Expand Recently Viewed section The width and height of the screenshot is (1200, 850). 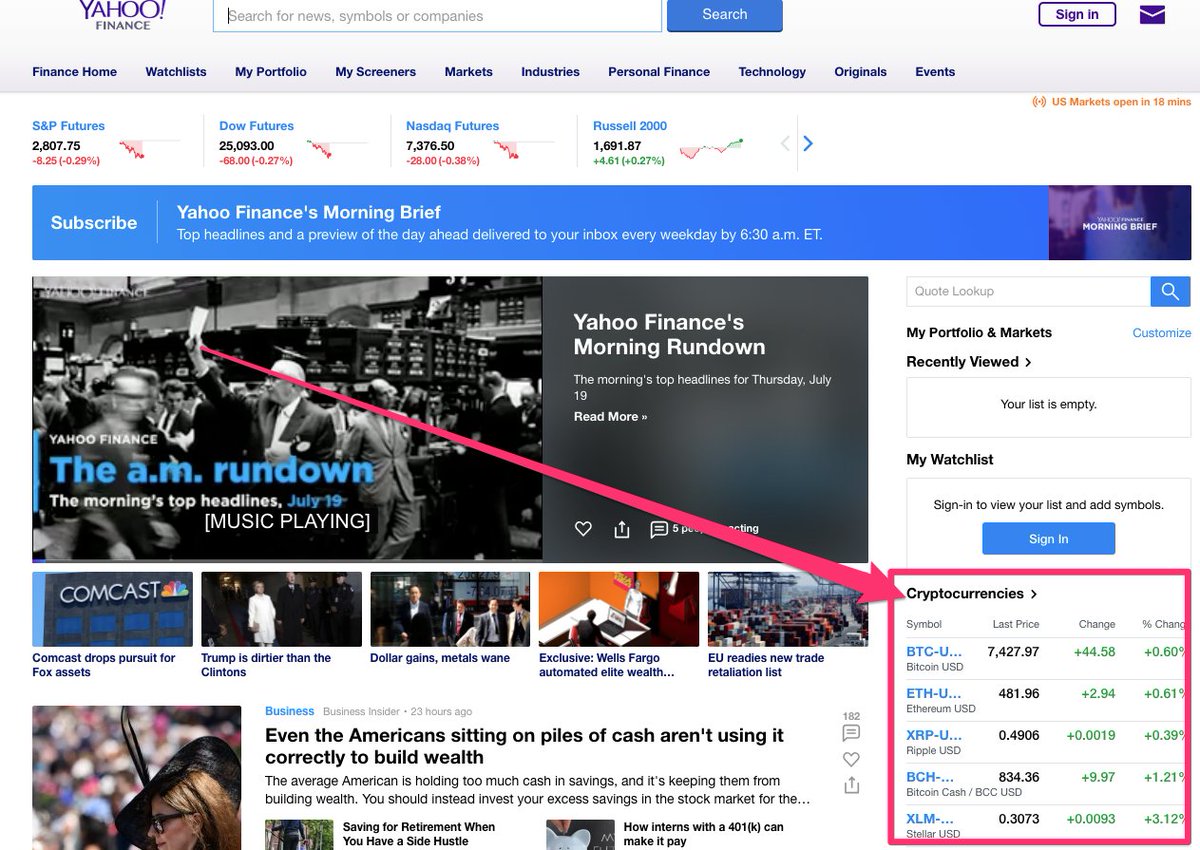(969, 362)
